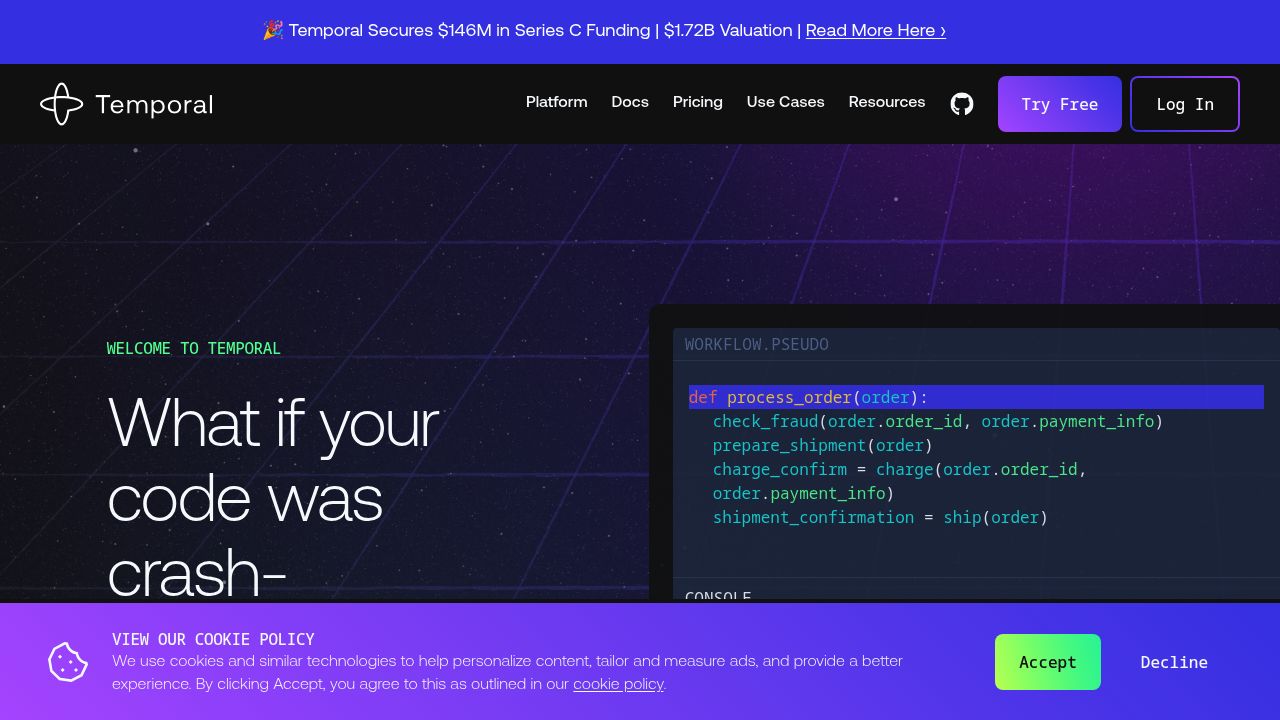1280x720 pixels.
Task: Click the order.payment_info) code line
Action: tap(804, 494)
